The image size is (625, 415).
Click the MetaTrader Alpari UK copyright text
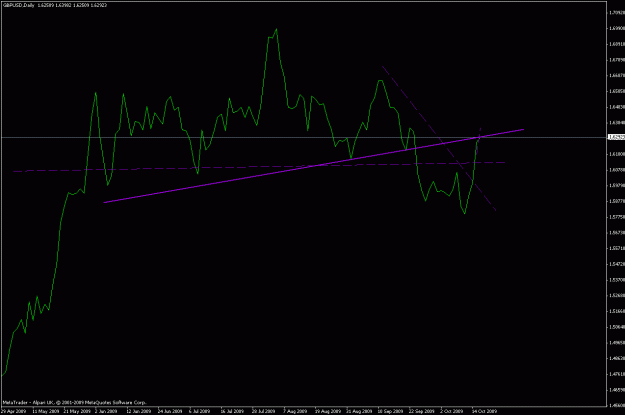coord(75,402)
